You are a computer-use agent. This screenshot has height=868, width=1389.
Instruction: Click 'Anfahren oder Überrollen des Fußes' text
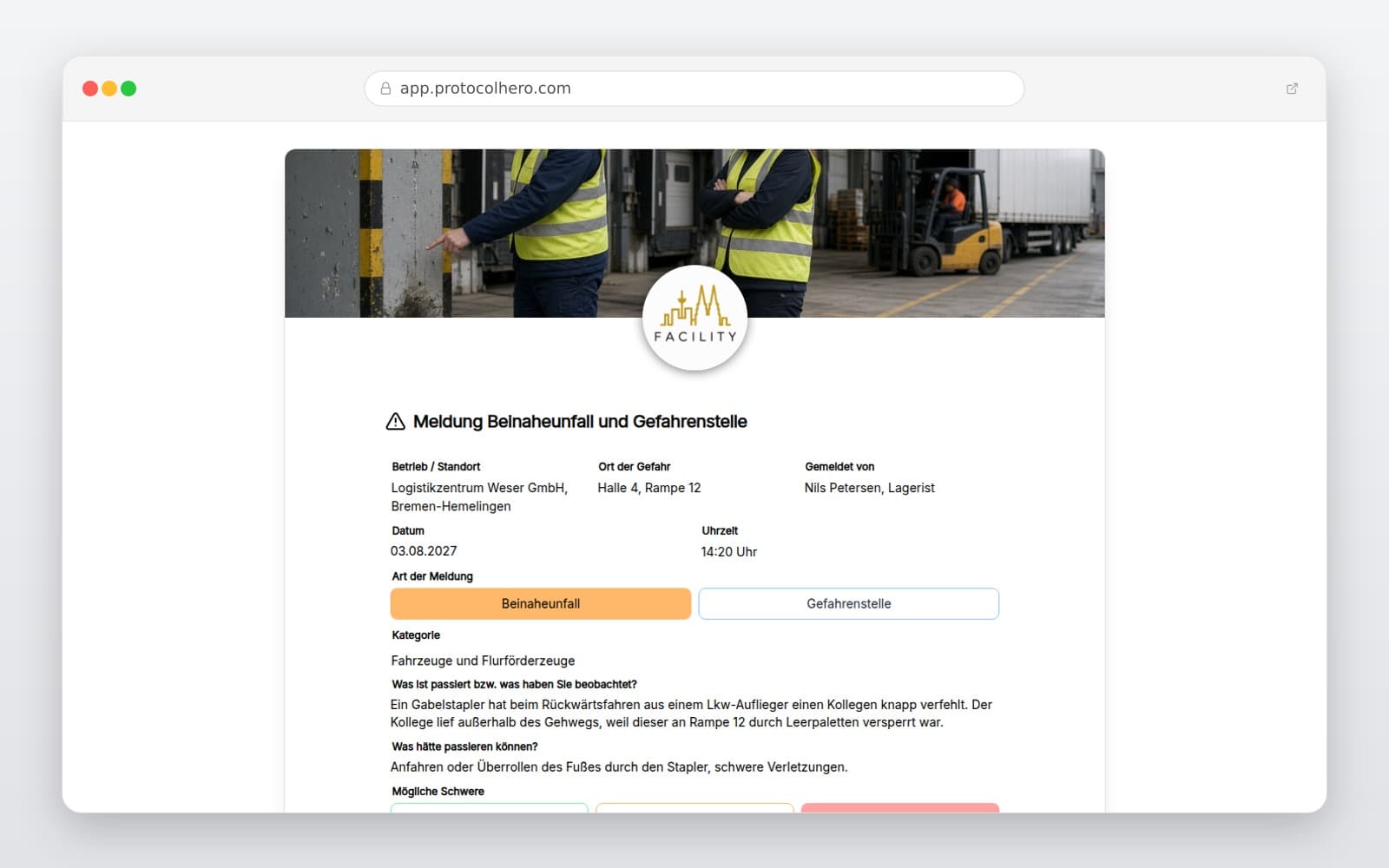pos(619,767)
